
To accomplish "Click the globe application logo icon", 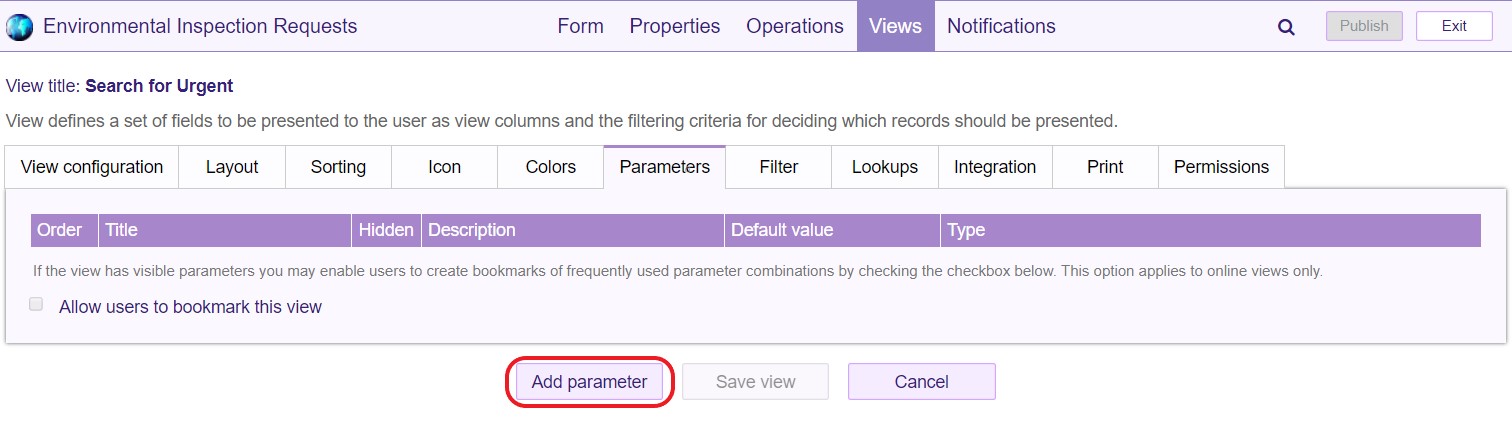I will [20, 27].
